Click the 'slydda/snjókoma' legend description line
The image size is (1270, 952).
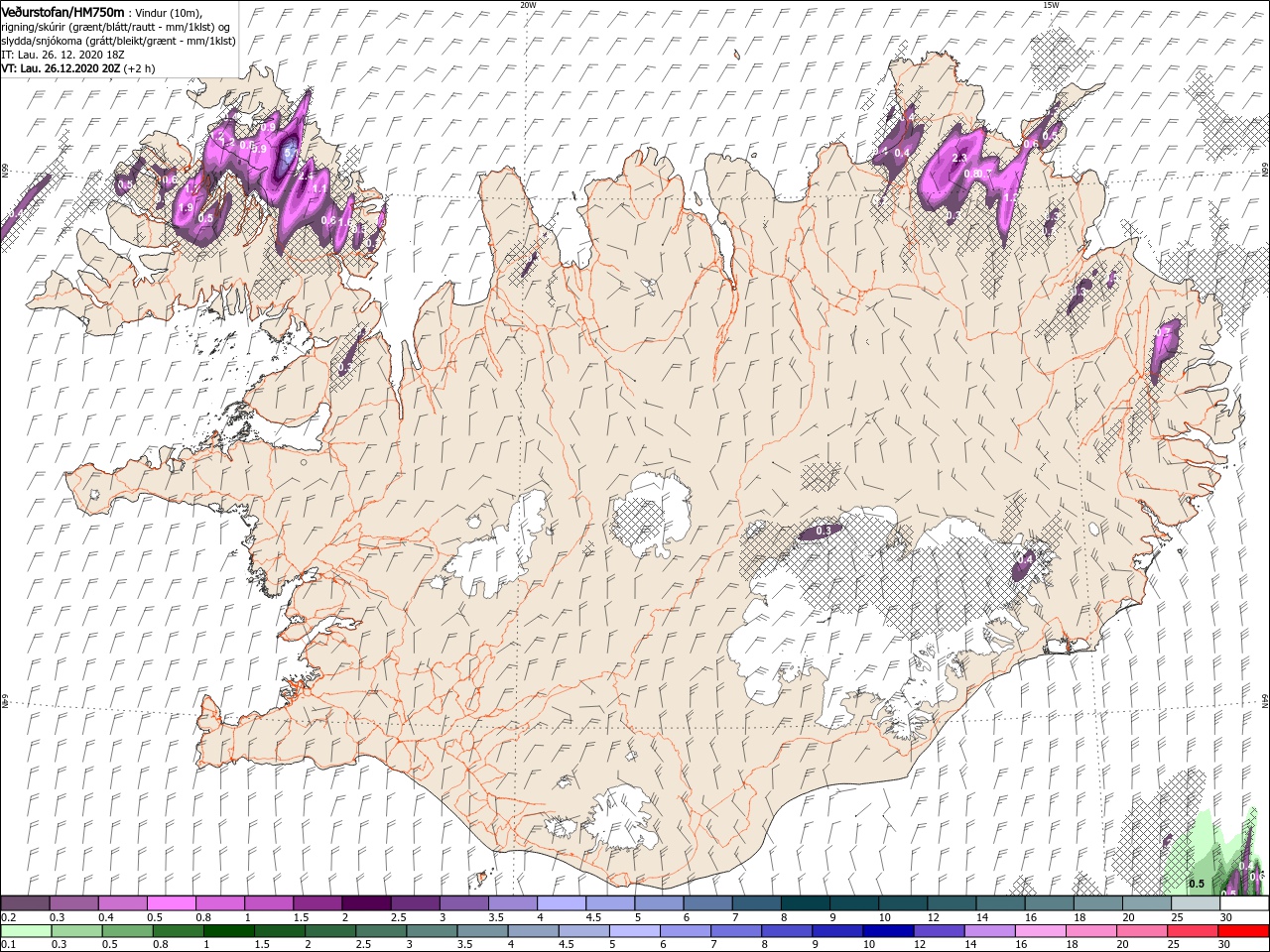point(118,41)
